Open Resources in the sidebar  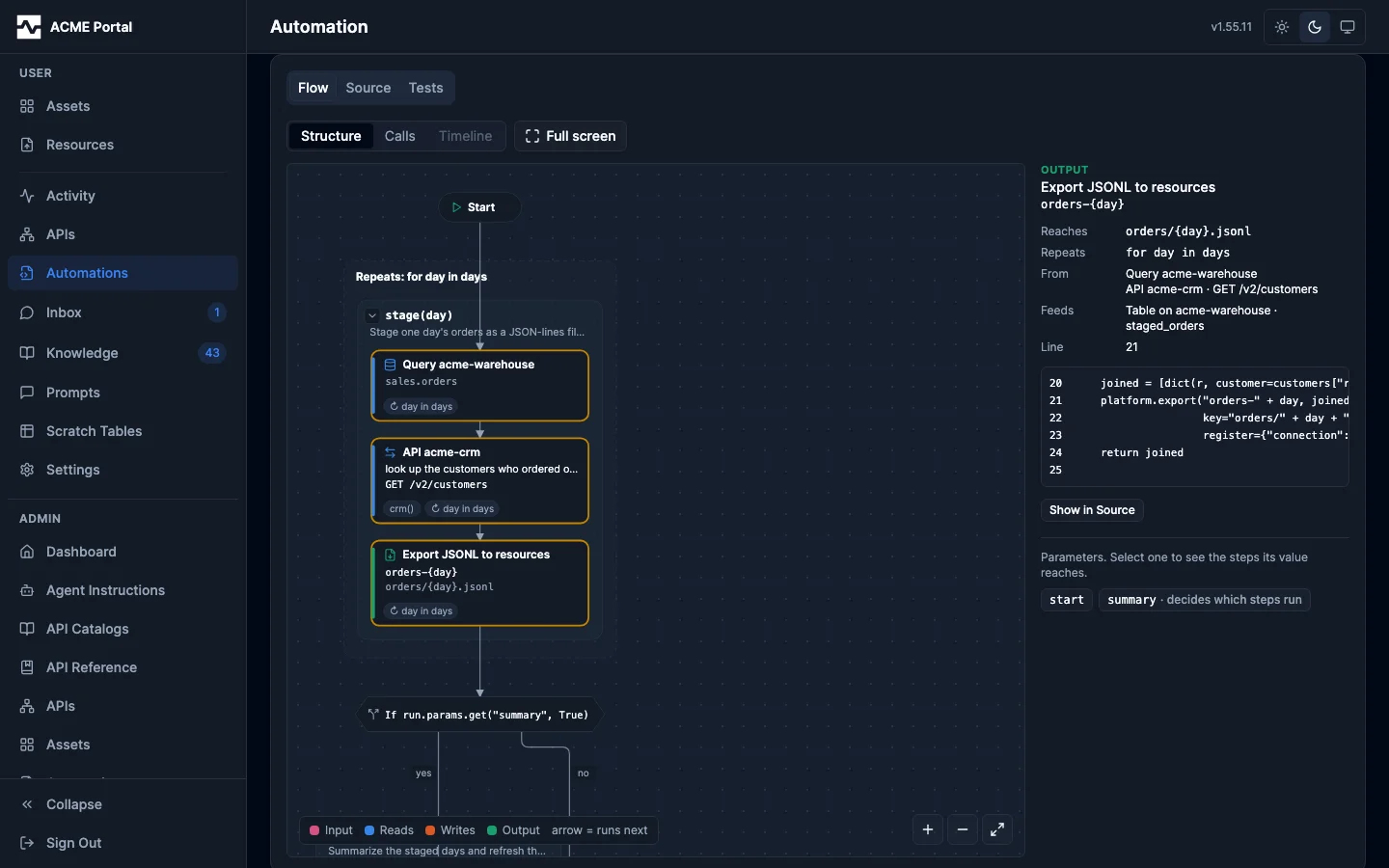[x=123, y=145]
